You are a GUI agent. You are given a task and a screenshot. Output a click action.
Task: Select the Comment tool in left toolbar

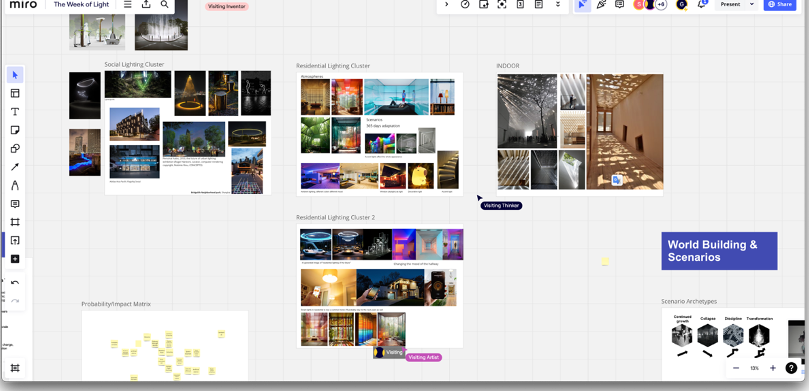pyautogui.click(x=15, y=204)
